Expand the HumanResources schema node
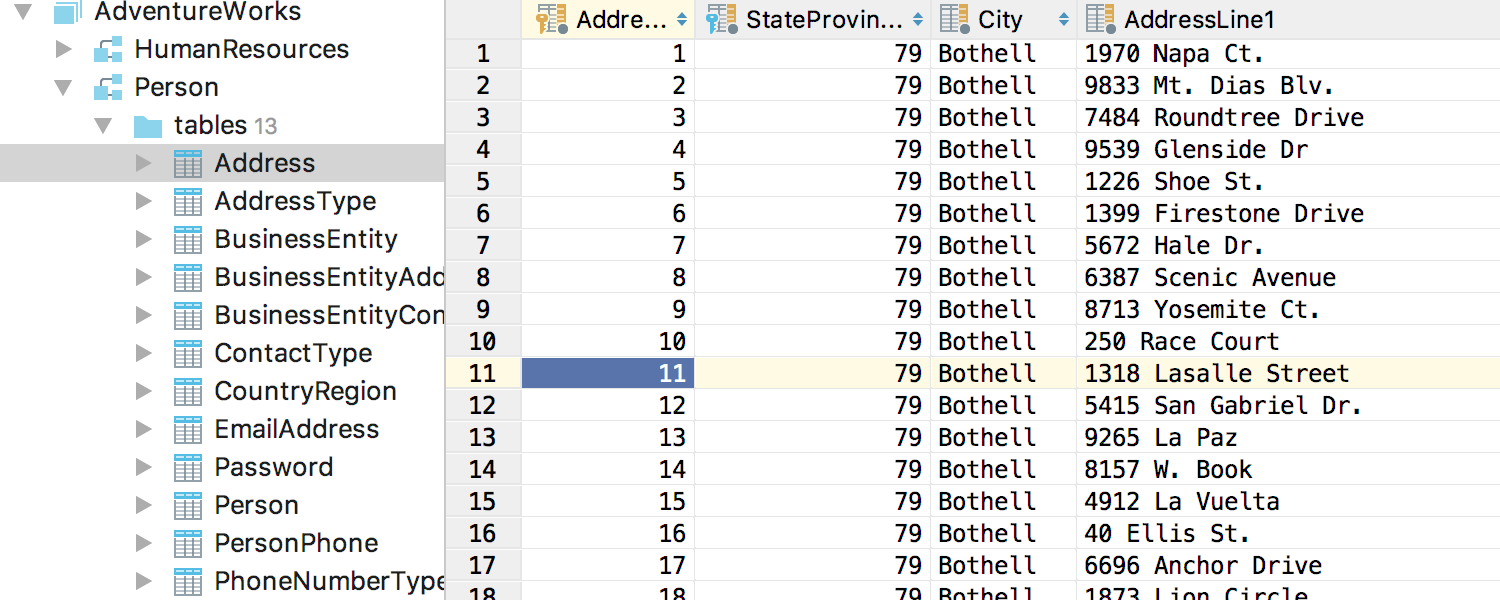Image resolution: width=1500 pixels, height=600 pixels. tap(64, 49)
